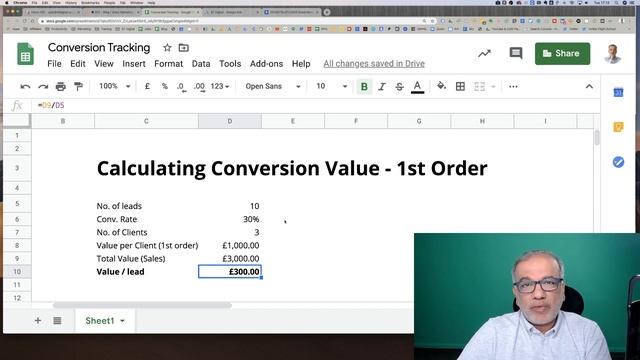Click the horizontal scrollbar

tap(142, 305)
